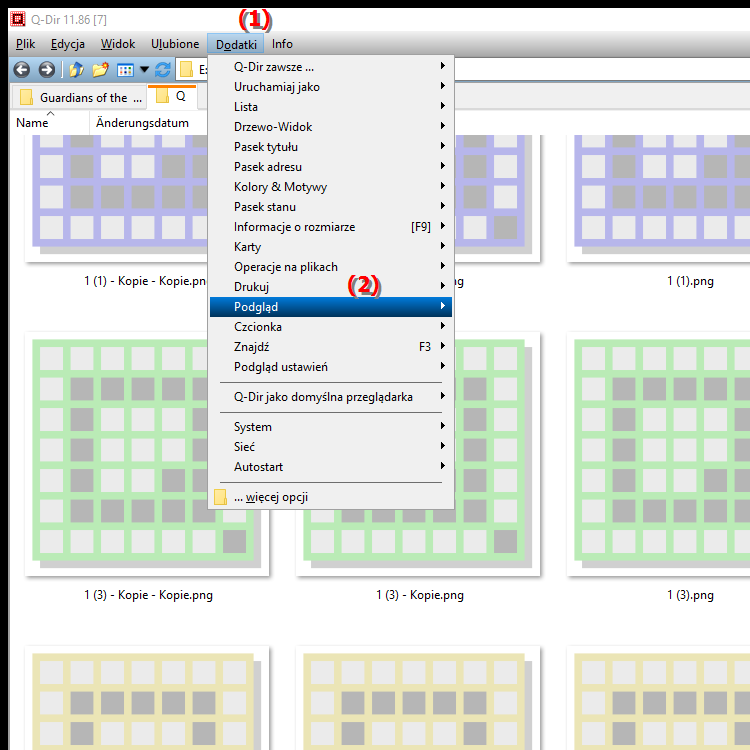Open the Drukuj submenu
Viewport: 750px width, 750px height.
[331, 287]
